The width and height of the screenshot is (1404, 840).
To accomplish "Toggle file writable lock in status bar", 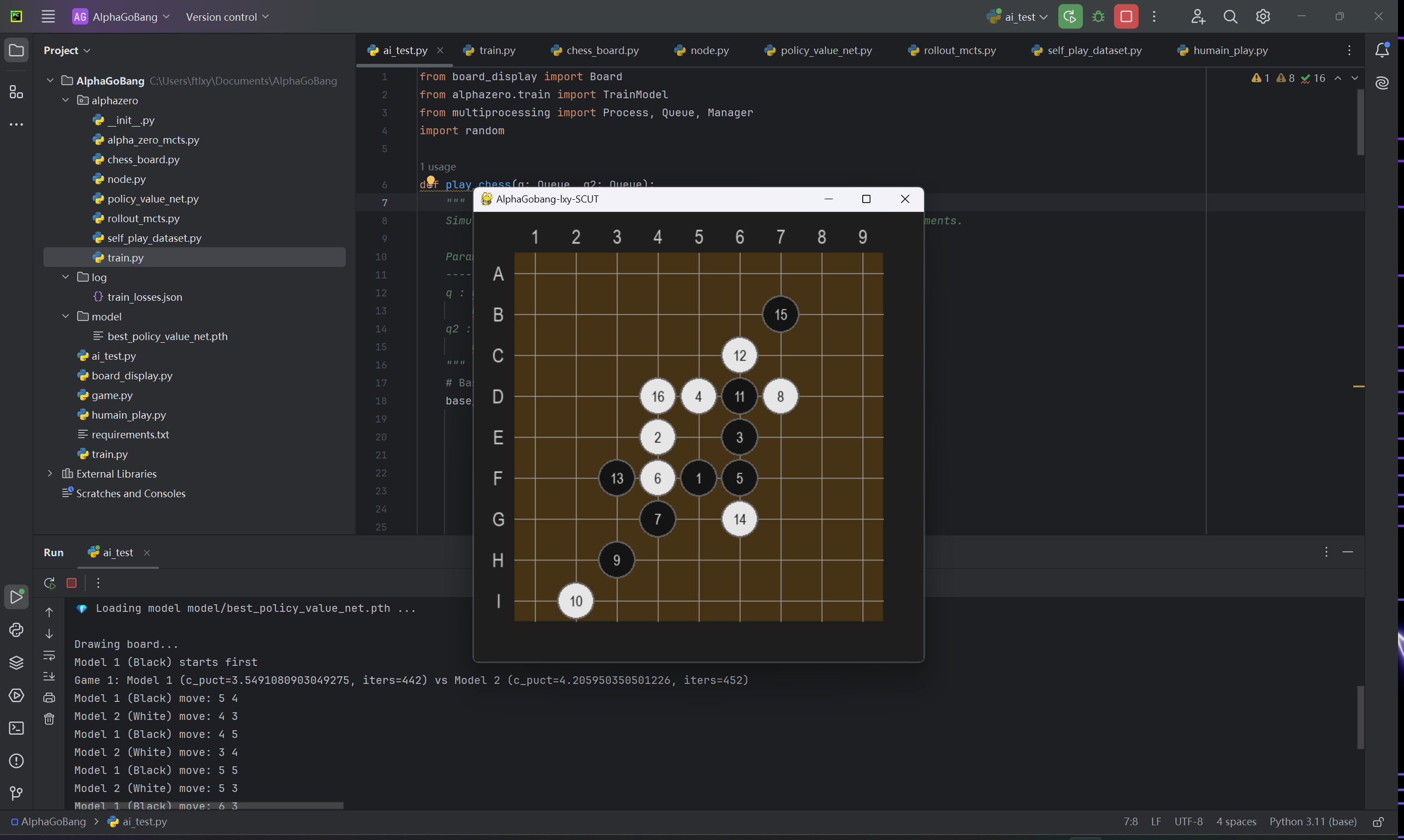I will click(1378, 821).
